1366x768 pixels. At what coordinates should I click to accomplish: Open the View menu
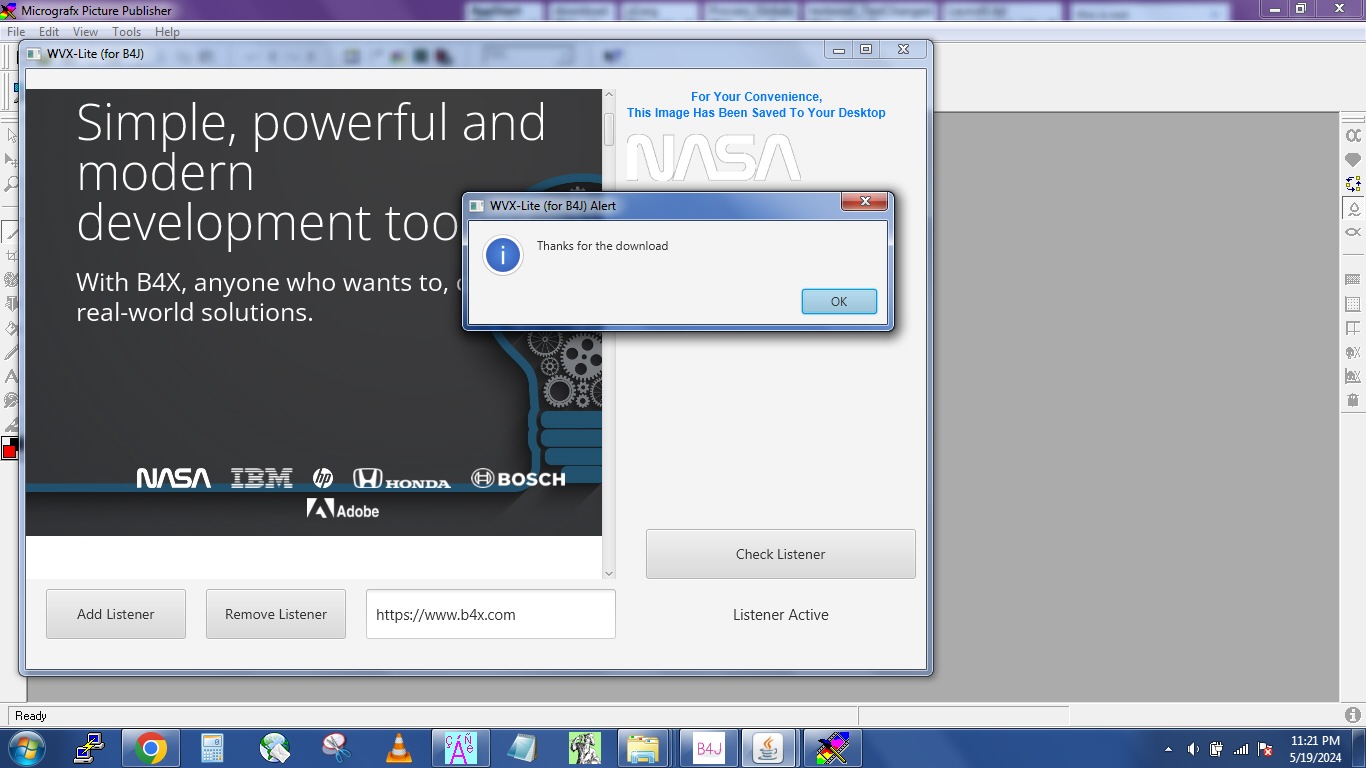[85, 32]
